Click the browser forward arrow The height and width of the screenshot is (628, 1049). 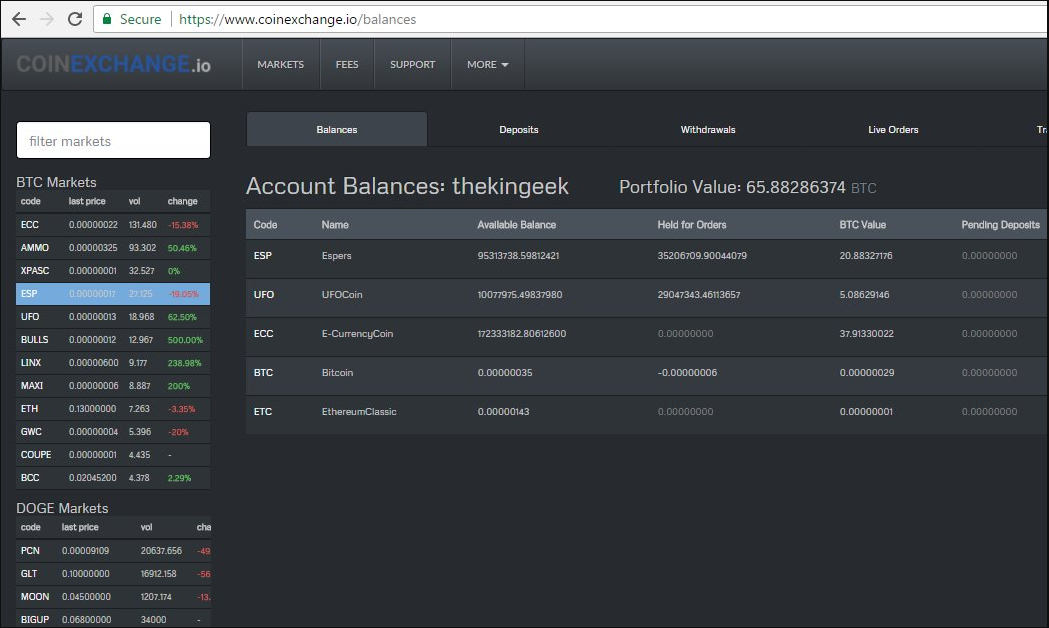[47, 19]
